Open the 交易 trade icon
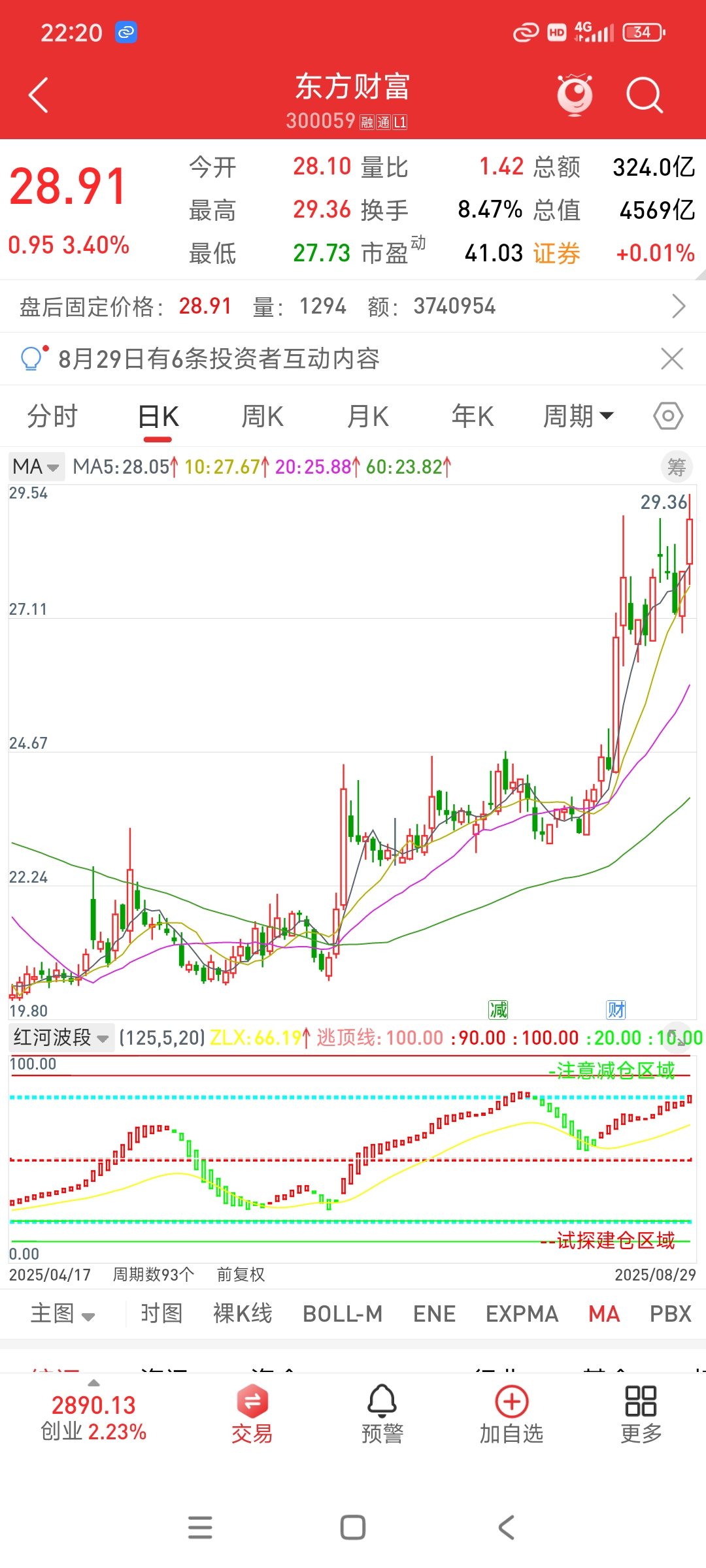 (x=252, y=1414)
